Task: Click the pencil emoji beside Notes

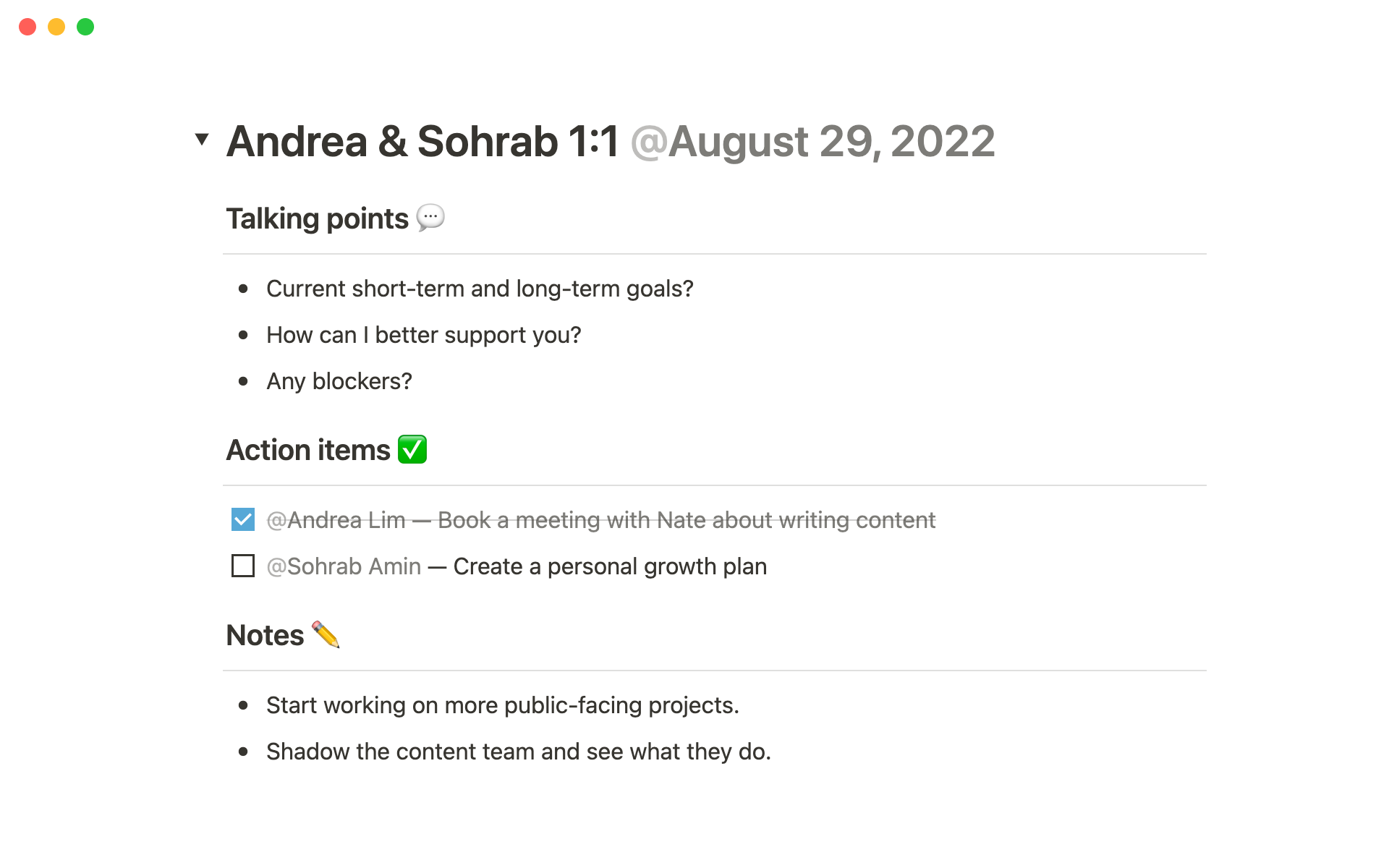Action: [x=326, y=634]
